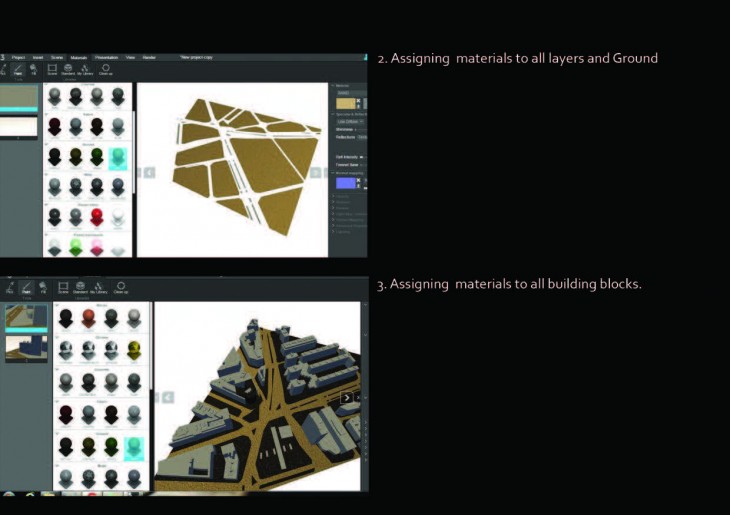Collapse the Specular & Reflection section
Viewport: 730px width, 515px height.
click(334, 114)
